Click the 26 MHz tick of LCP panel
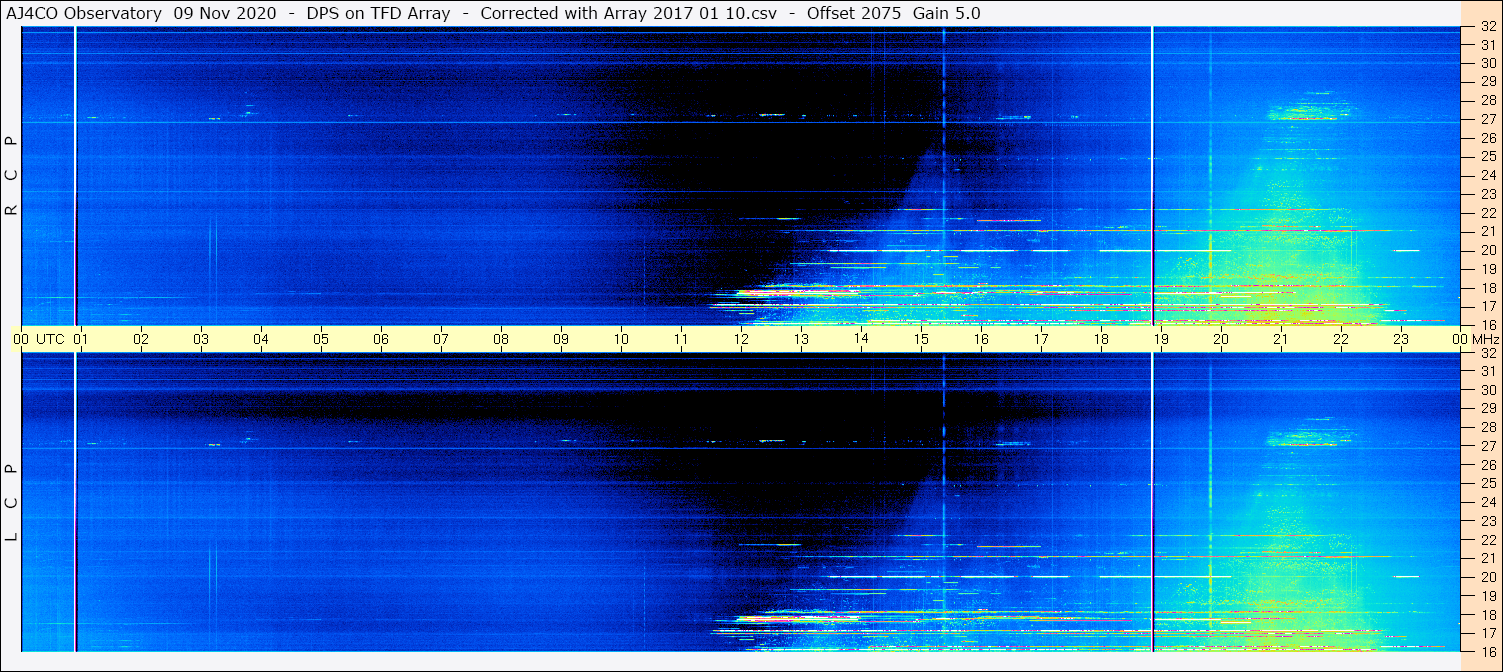1503x672 pixels. point(1487,465)
